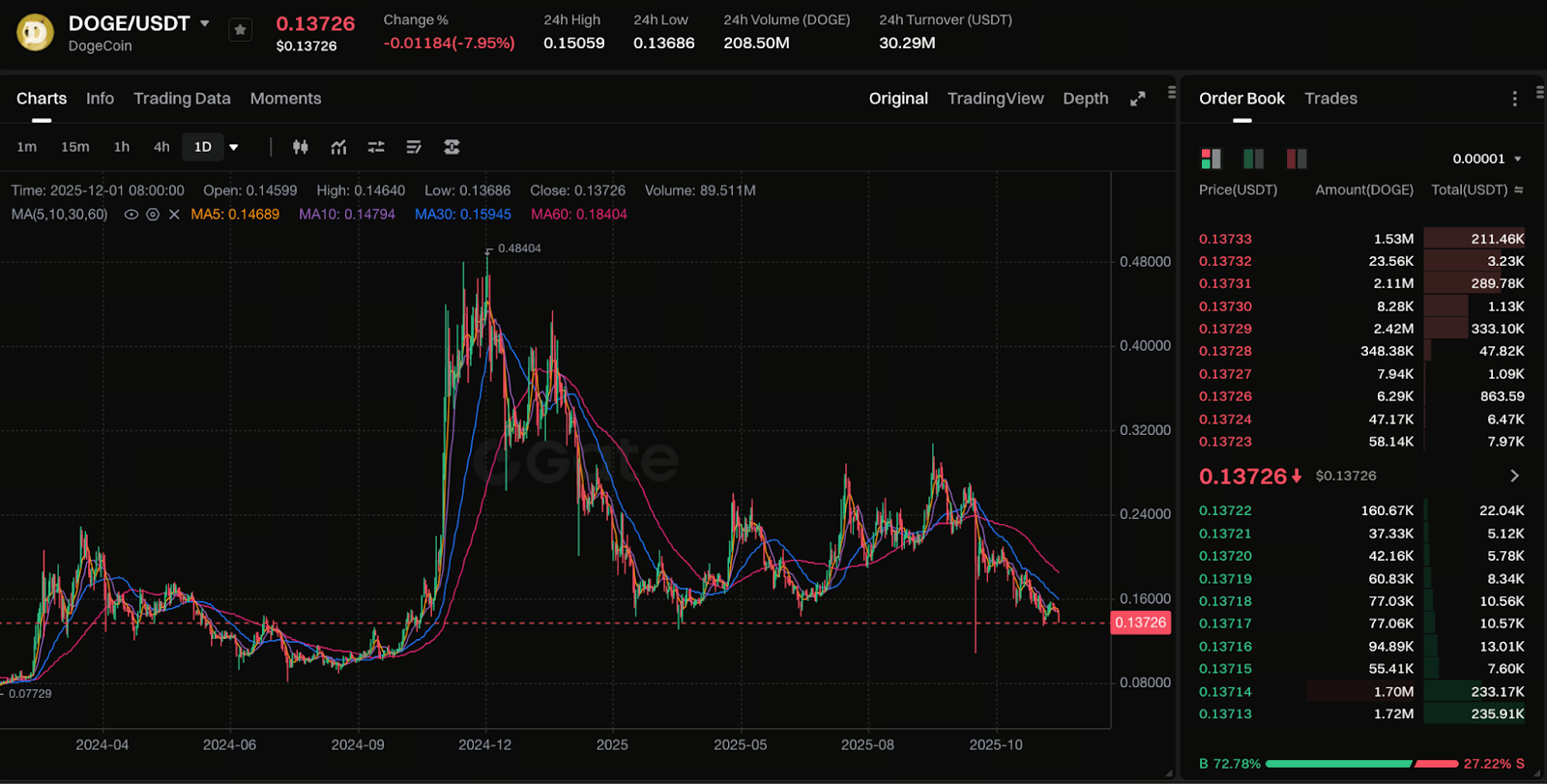Select the 4h timeframe
1547x784 pixels.
161,147
